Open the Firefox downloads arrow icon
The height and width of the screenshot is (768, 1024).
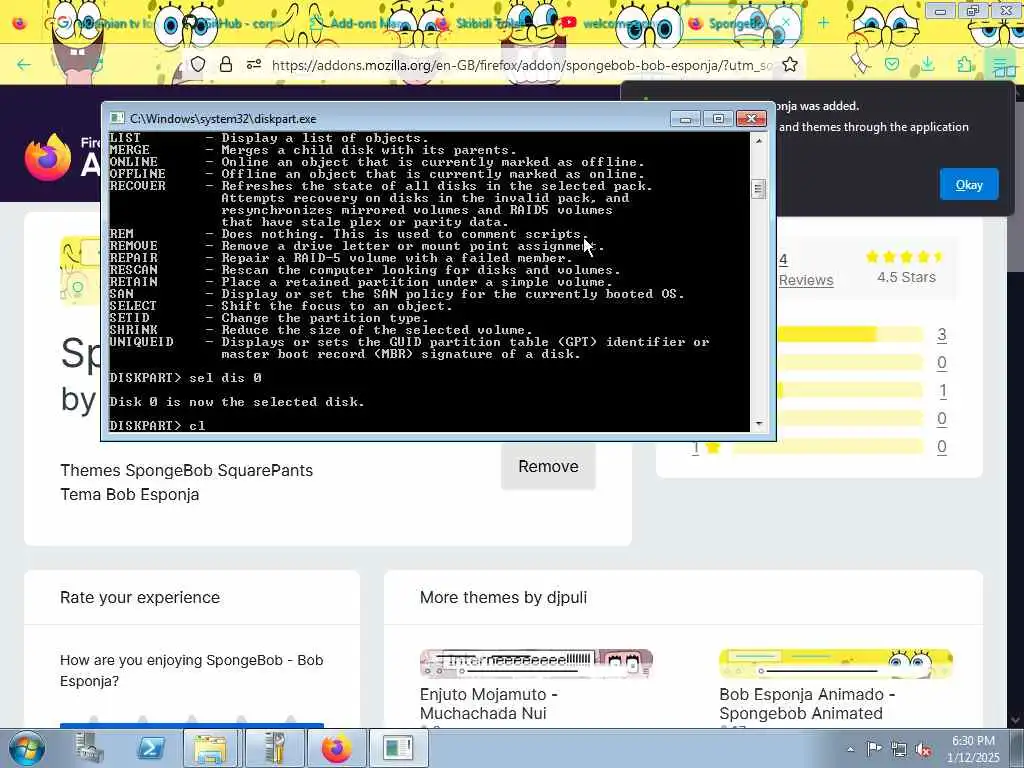(x=928, y=64)
